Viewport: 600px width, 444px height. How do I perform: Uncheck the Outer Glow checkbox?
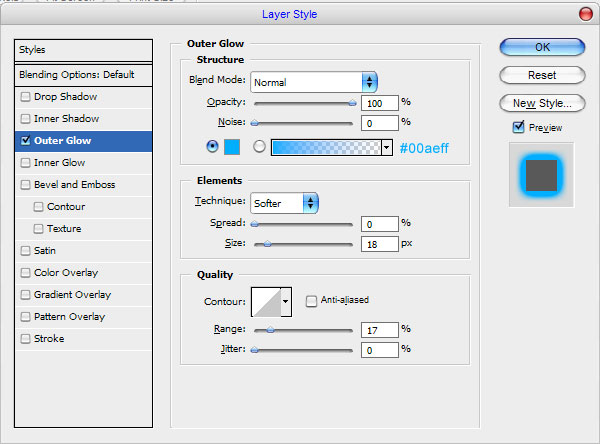coord(25,140)
